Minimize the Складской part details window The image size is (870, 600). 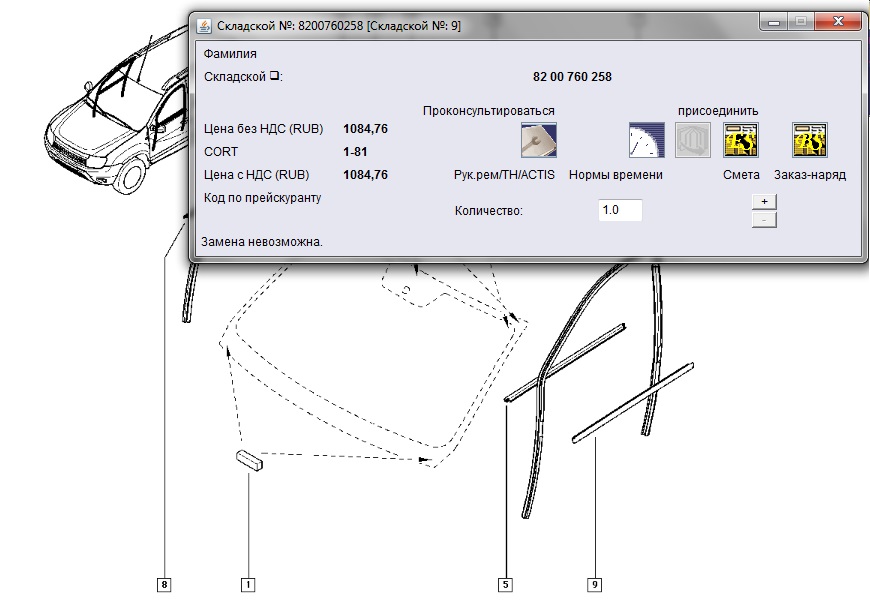tap(774, 21)
